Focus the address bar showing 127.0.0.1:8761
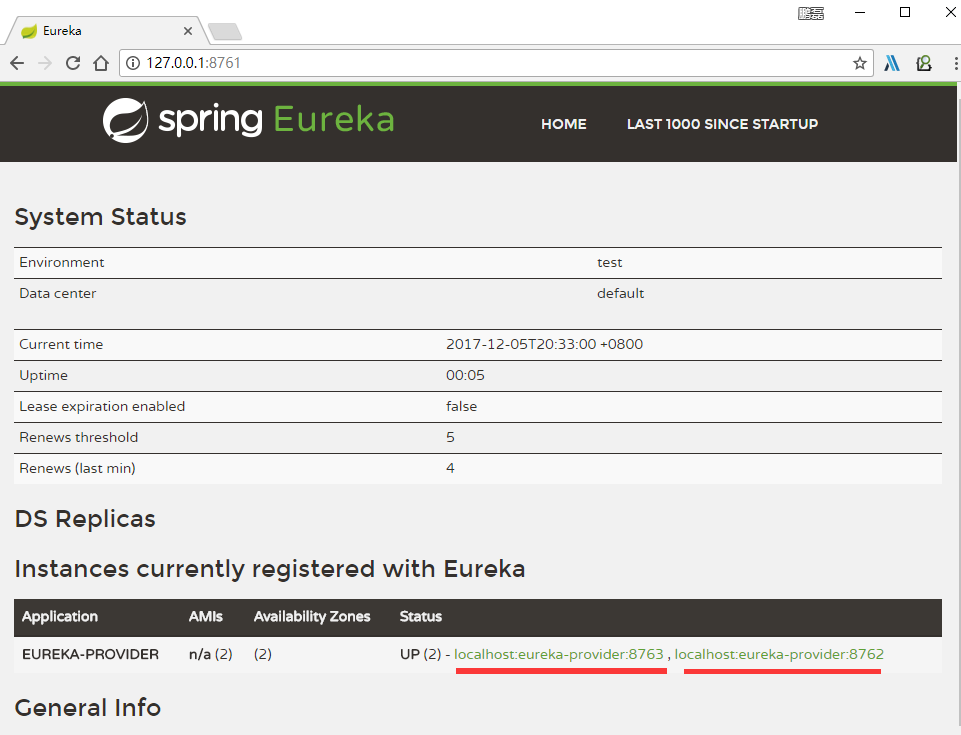 496,63
